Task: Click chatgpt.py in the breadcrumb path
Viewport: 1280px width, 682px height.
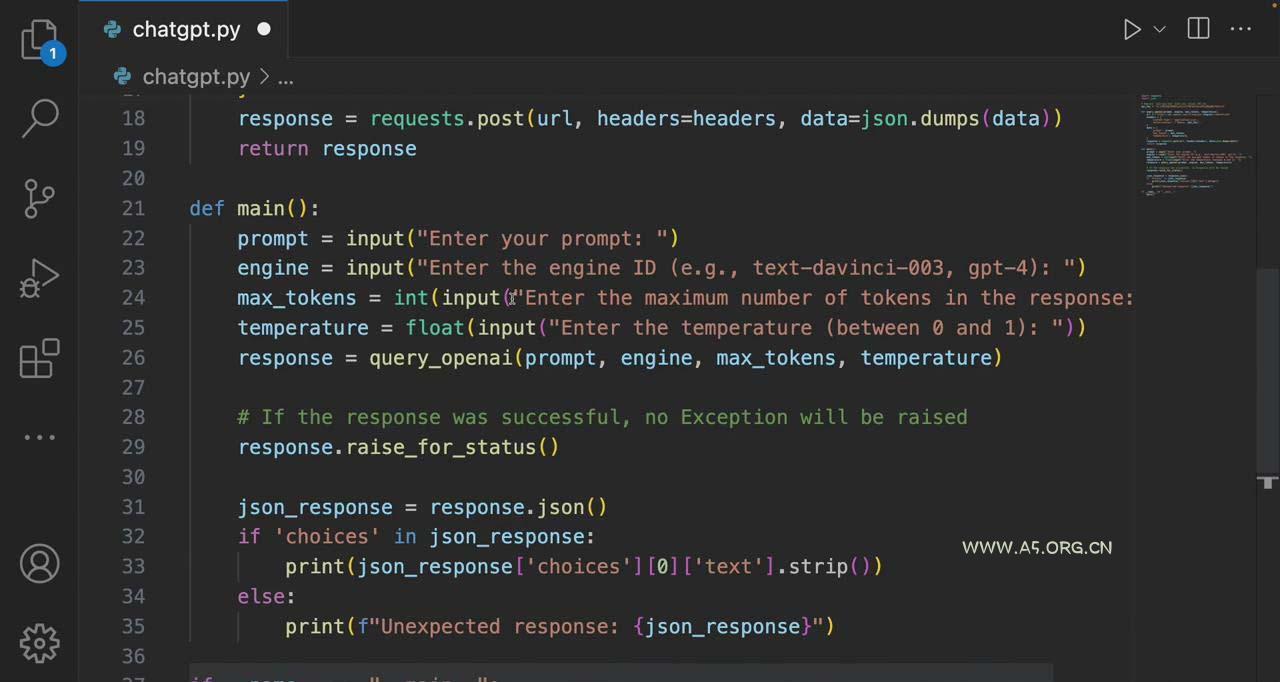Action: pos(196,77)
